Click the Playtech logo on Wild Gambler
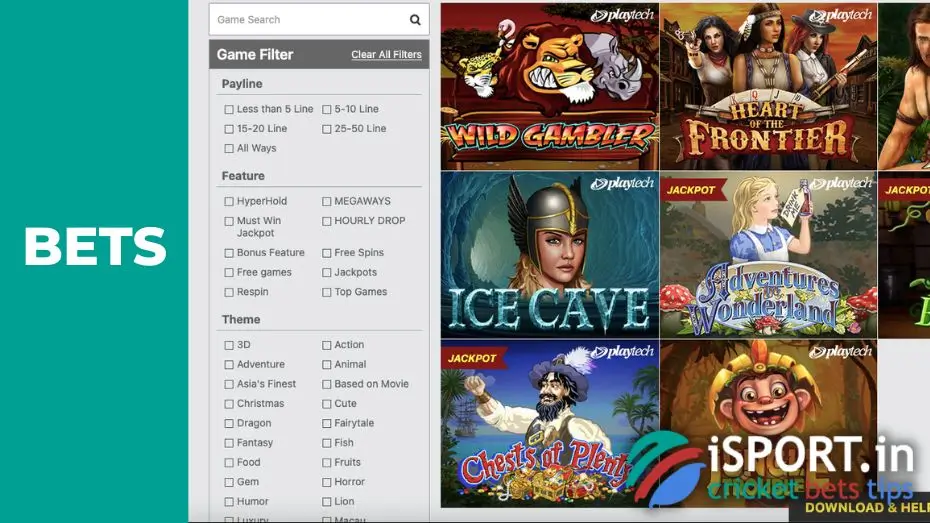This screenshot has width=930, height=523. (622, 15)
